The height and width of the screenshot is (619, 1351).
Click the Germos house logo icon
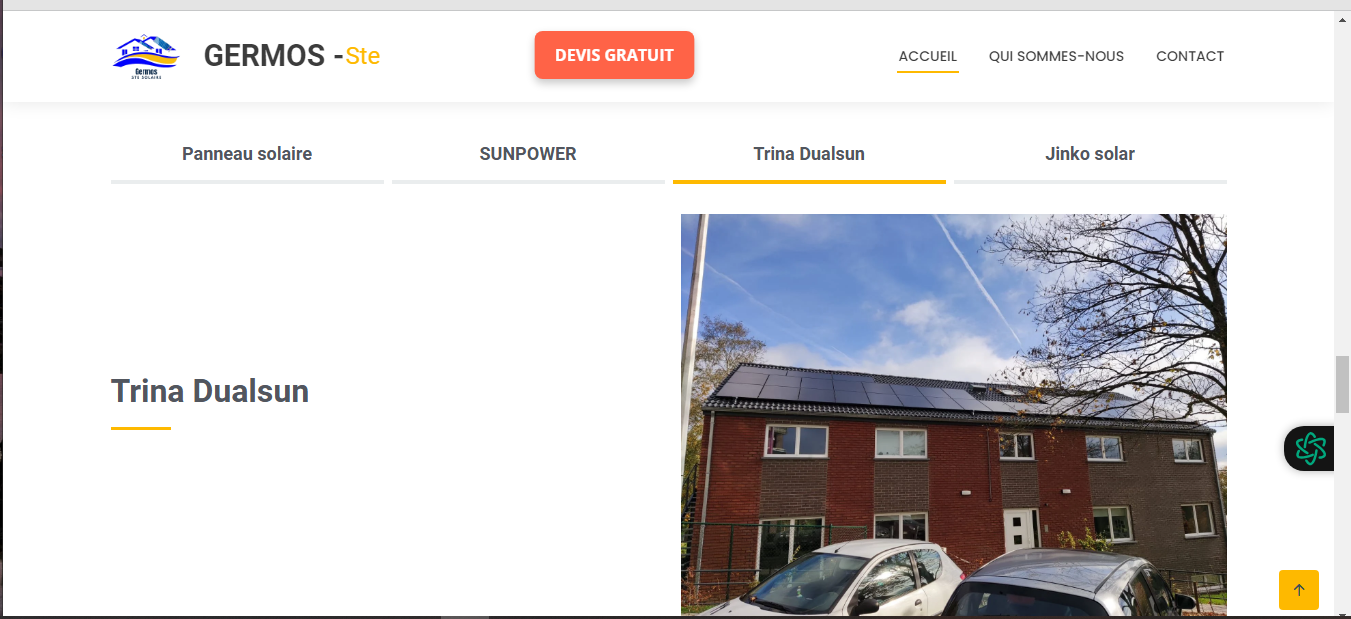pyautogui.click(x=145, y=57)
